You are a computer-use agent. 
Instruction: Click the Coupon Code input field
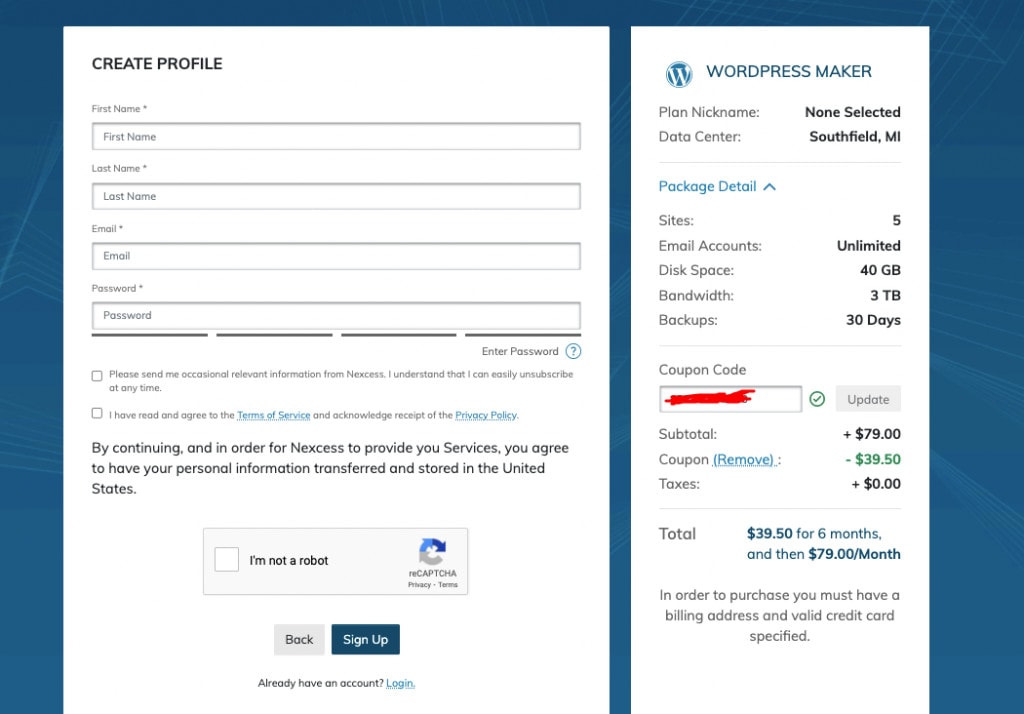[730, 399]
